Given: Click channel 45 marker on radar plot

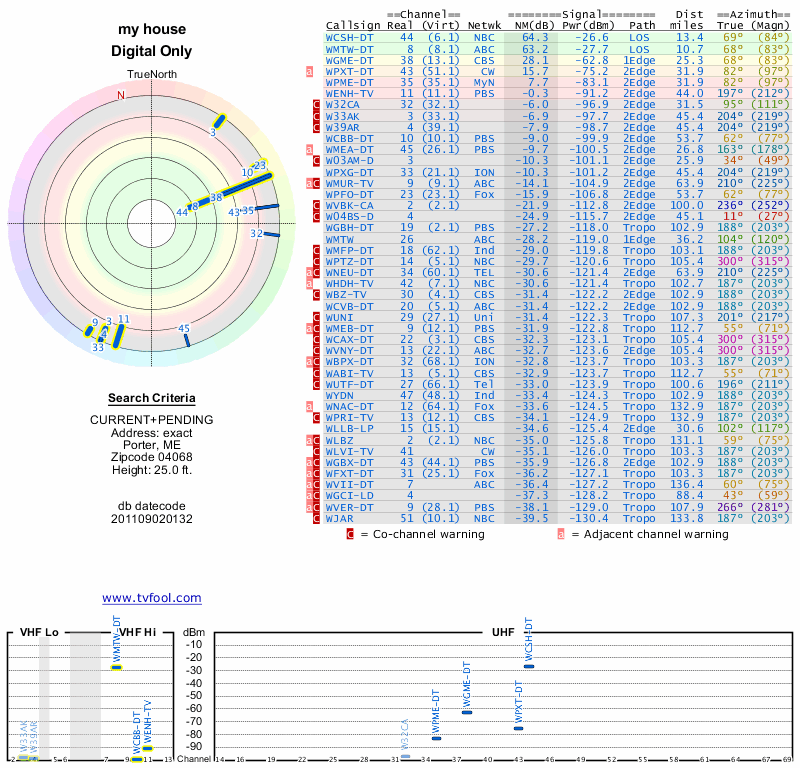Looking at the screenshot, I should click(187, 341).
